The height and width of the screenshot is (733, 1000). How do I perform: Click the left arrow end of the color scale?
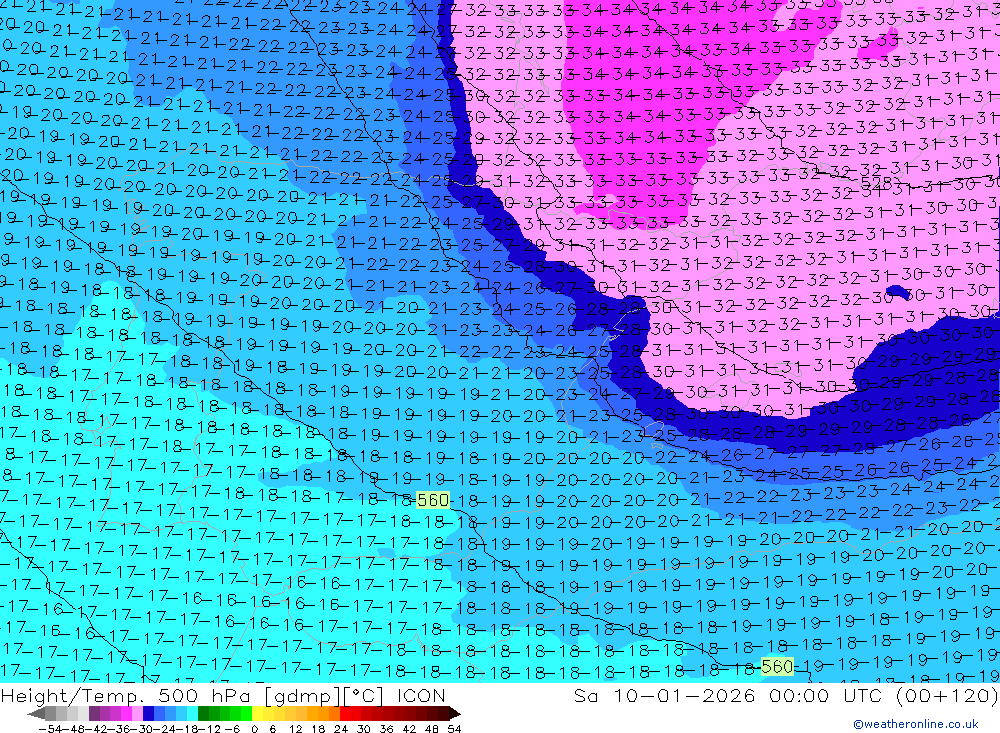[x=36, y=714]
